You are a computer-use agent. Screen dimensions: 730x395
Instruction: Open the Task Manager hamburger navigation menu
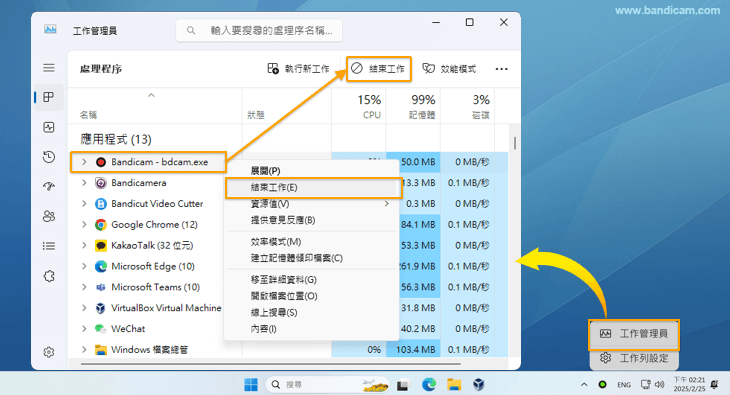click(x=49, y=68)
